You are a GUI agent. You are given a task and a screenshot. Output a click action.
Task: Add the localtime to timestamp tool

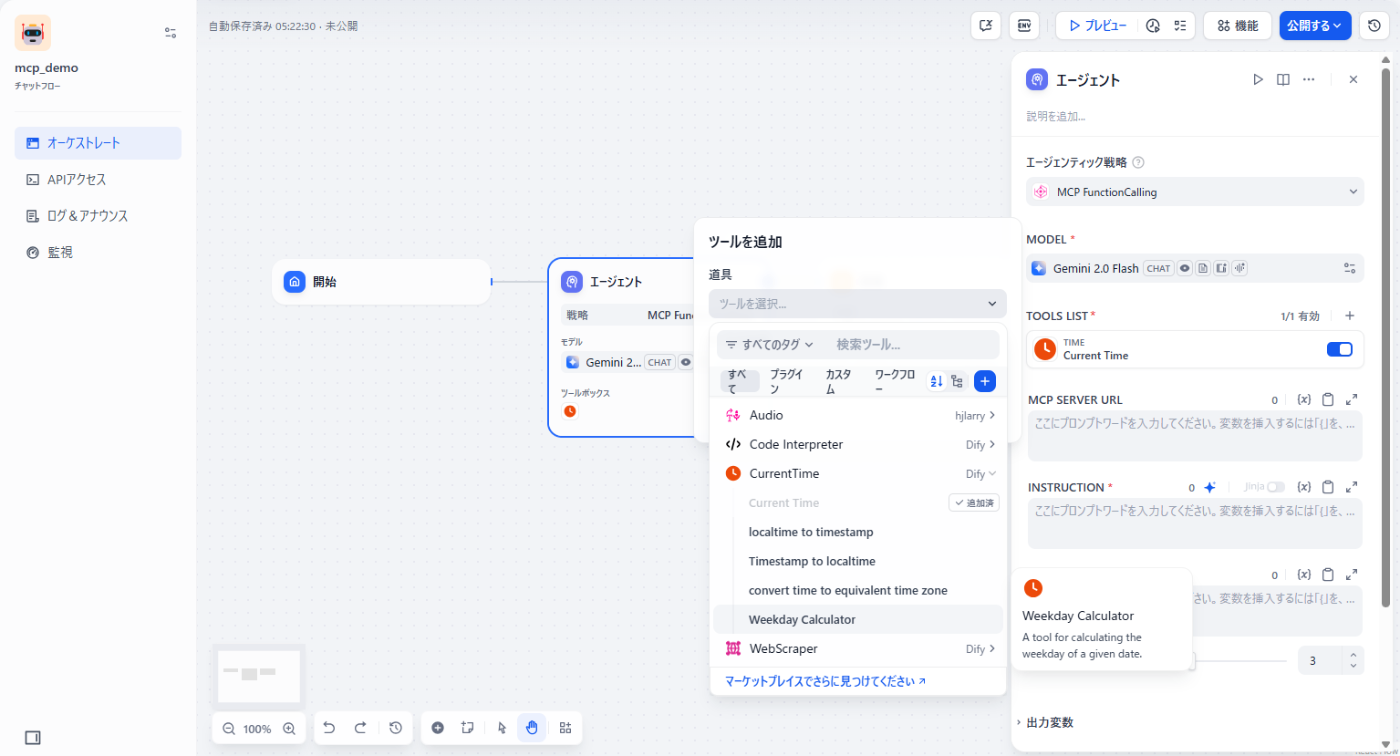click(858, 532)
